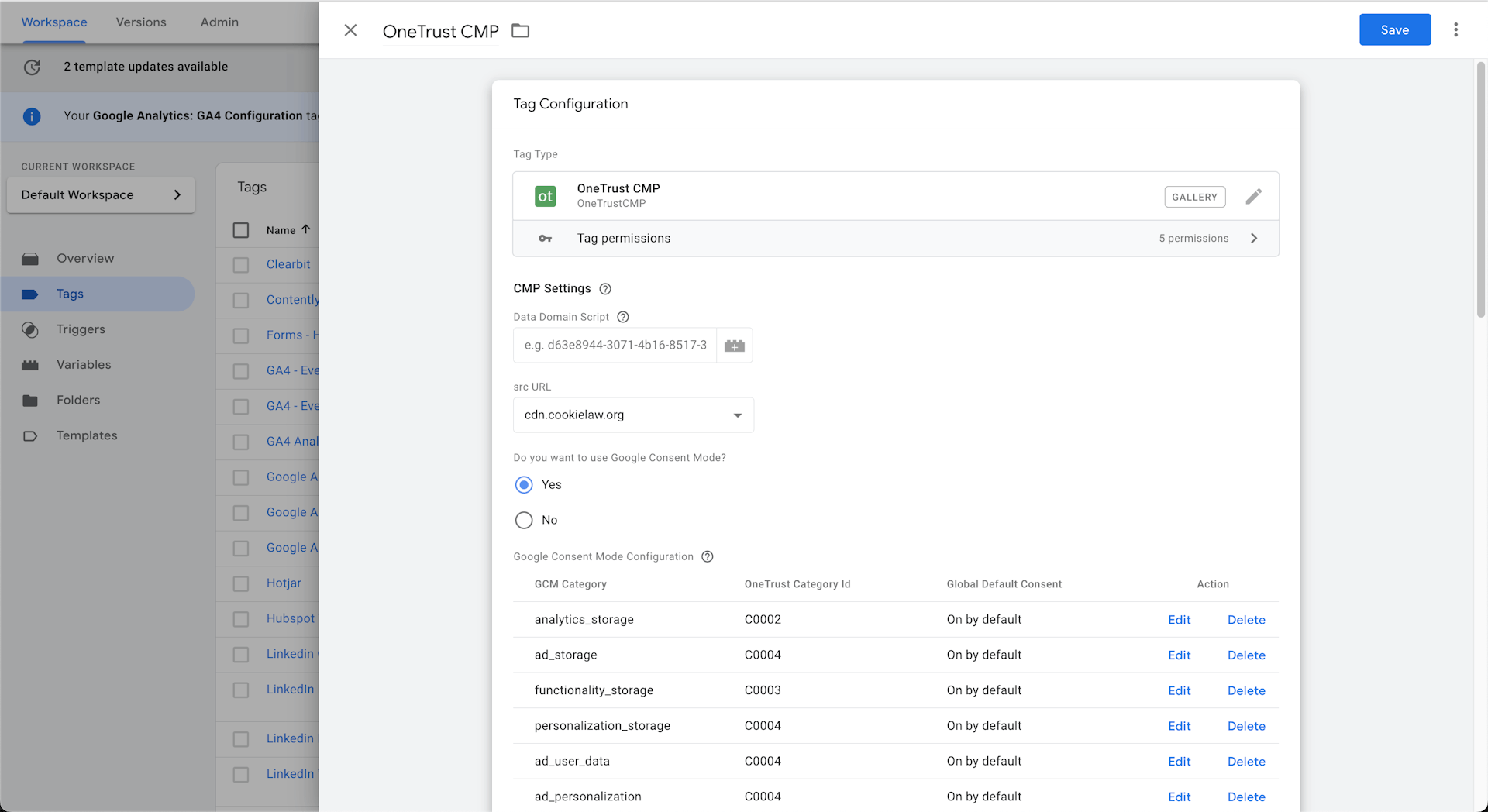Open the src URL cdn.cookielaw.org dropdown
The width and height of the screenshot is (1488, 812).
pos(633,415)
